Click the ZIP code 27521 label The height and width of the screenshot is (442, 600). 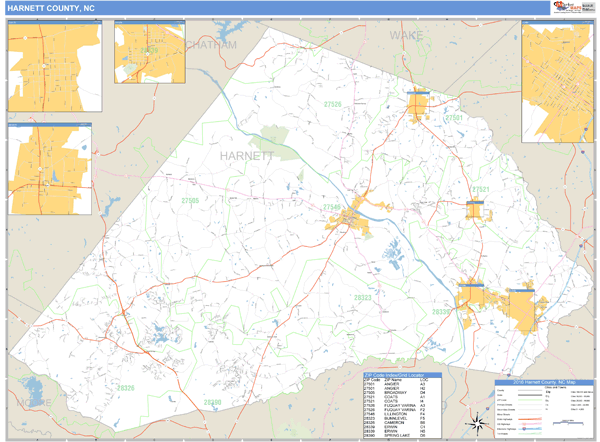tap(482, 189)
